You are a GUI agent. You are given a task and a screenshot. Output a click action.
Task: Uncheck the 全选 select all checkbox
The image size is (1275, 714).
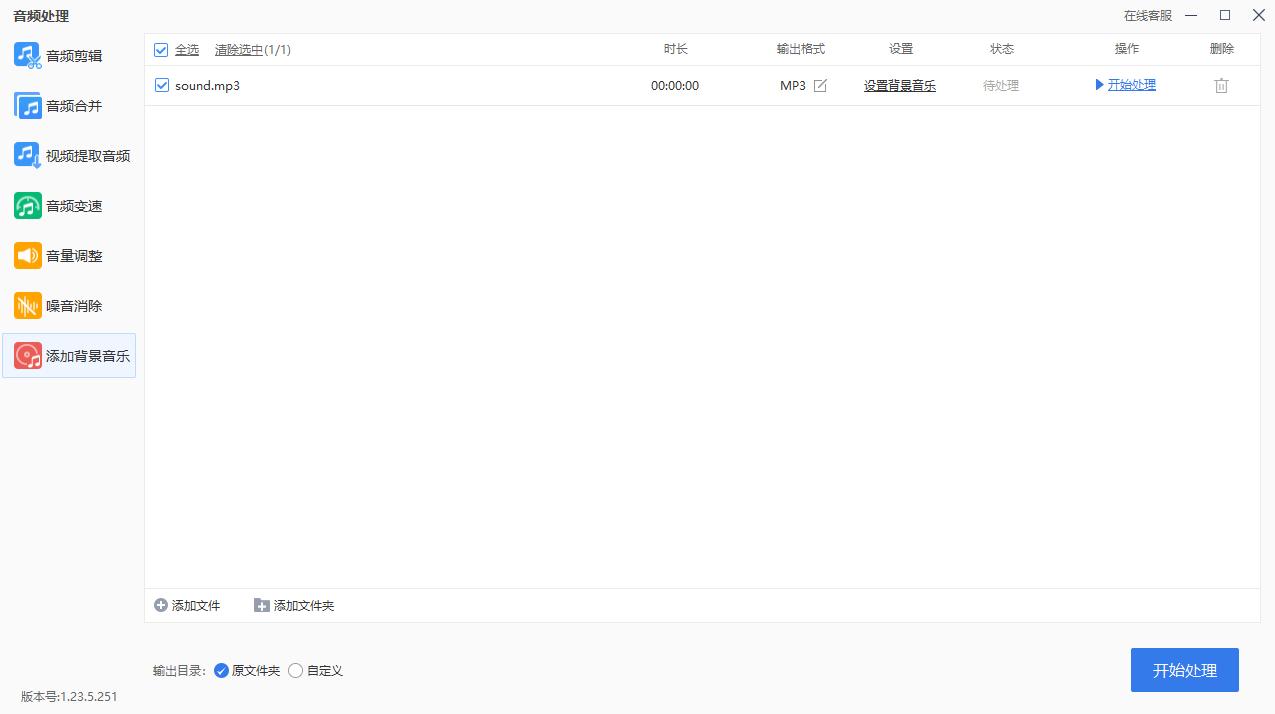[161, 49]
